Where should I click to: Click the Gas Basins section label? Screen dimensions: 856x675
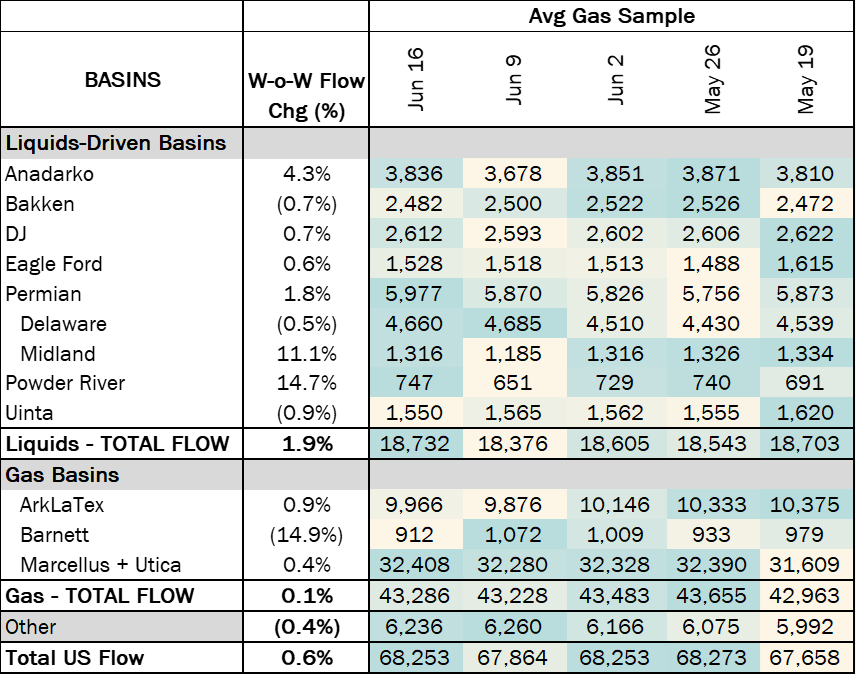[x=62, y=475]
